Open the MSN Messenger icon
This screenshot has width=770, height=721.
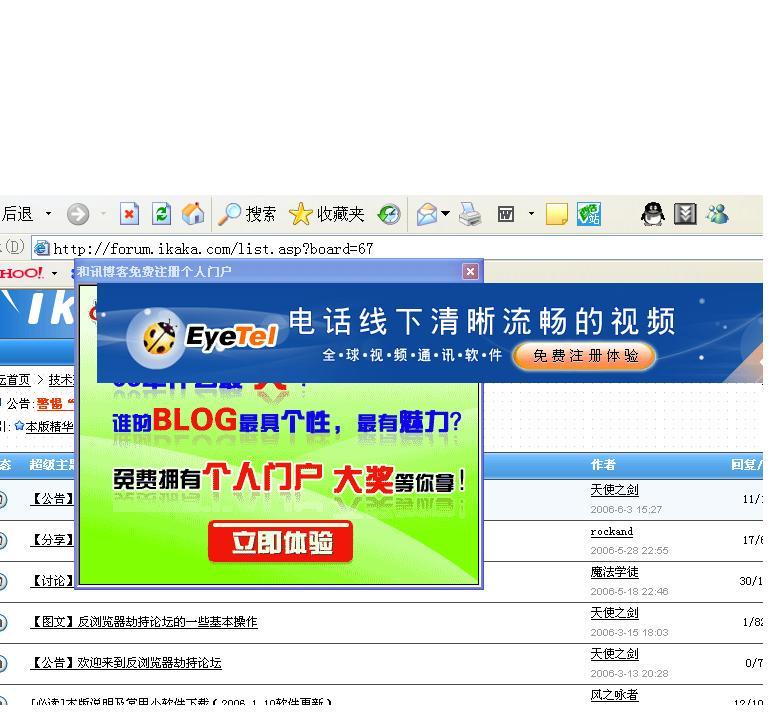click(x=717, y=214)
